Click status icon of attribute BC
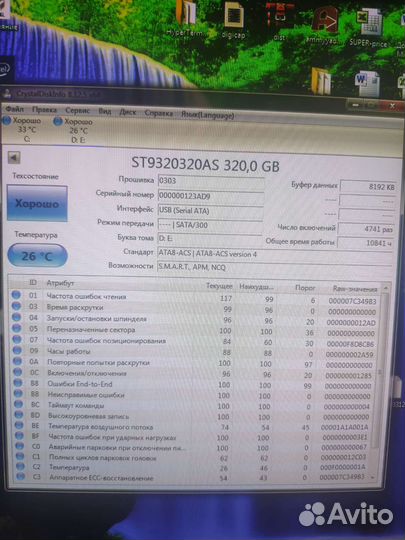 coord(19,404)
